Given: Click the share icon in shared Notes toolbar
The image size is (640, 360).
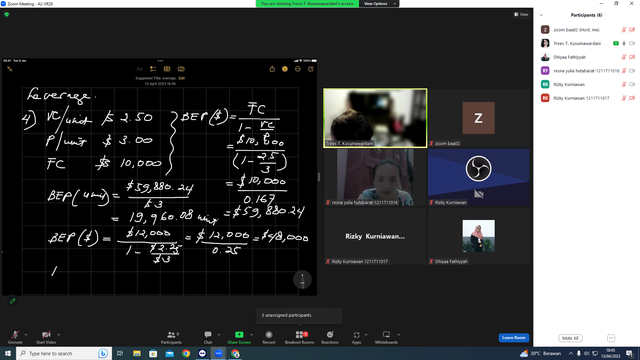Looking at the screenshot, I should (272, 69).
